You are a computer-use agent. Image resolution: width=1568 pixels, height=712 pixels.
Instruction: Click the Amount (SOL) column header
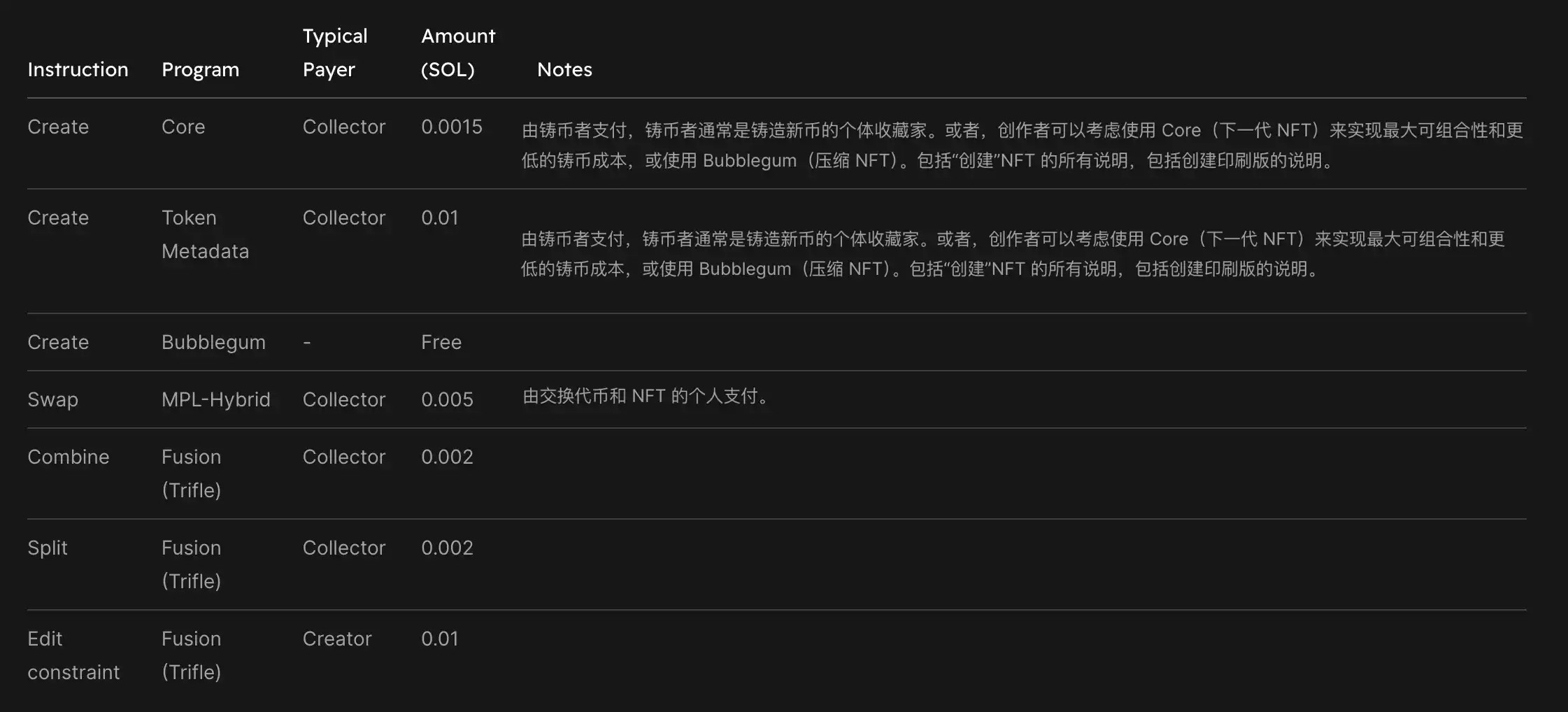point(458,52)
